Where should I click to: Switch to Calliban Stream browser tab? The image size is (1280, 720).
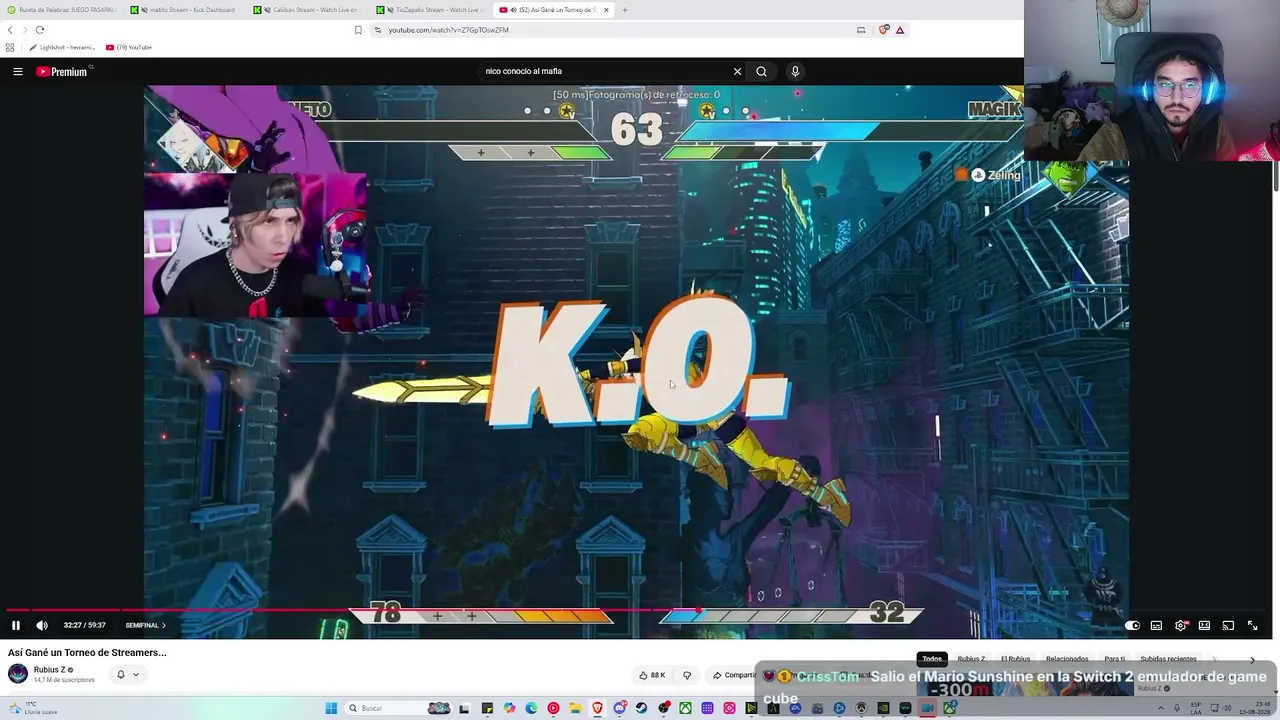[x=308, y=10]
